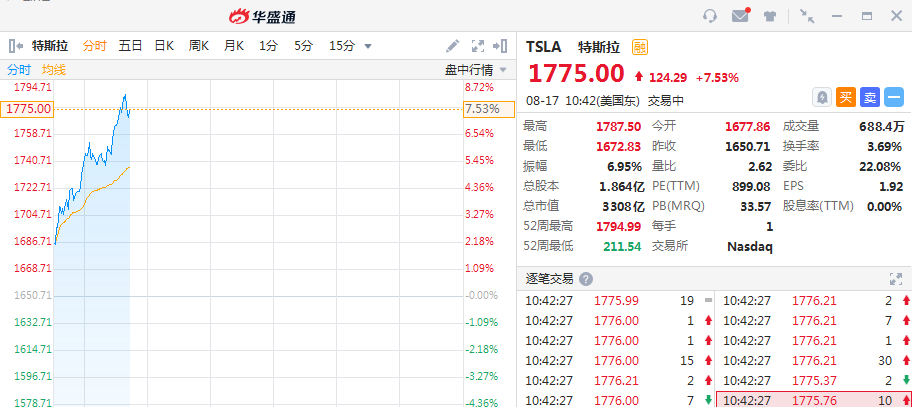Click the shrink window arrows icon

click(x=808, y=16)
